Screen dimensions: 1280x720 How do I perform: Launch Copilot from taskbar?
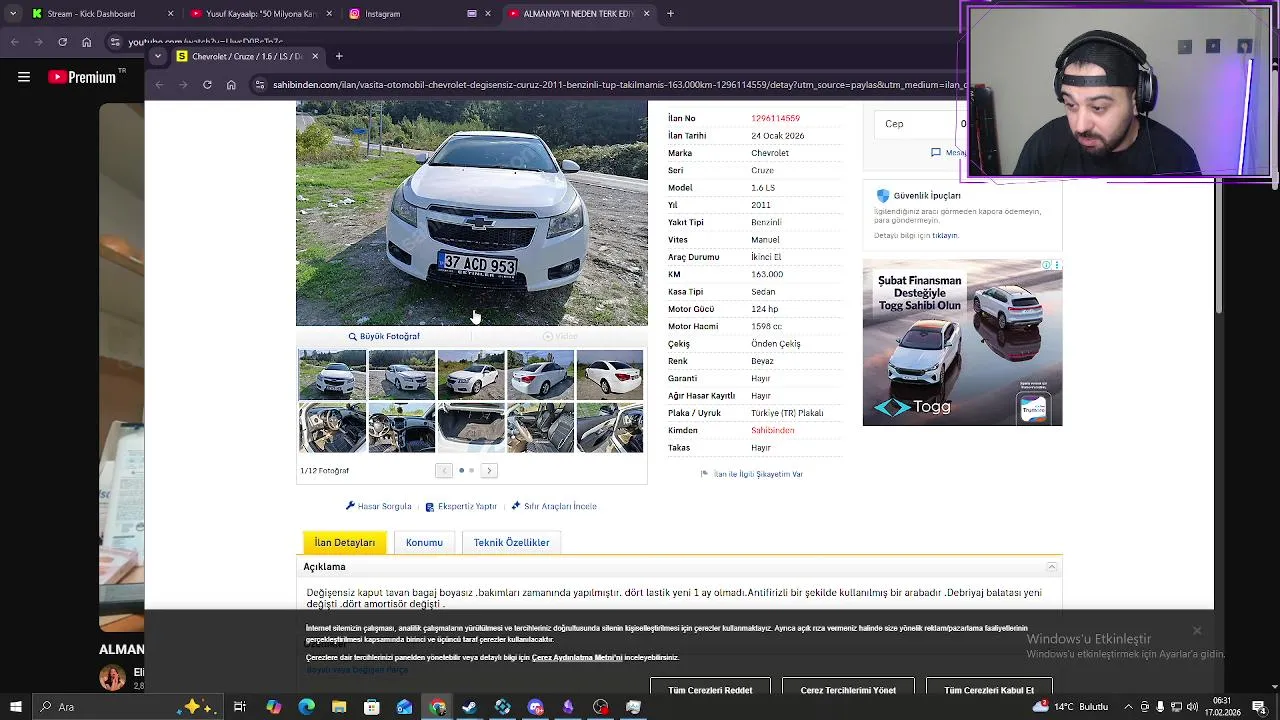[273, 707]
